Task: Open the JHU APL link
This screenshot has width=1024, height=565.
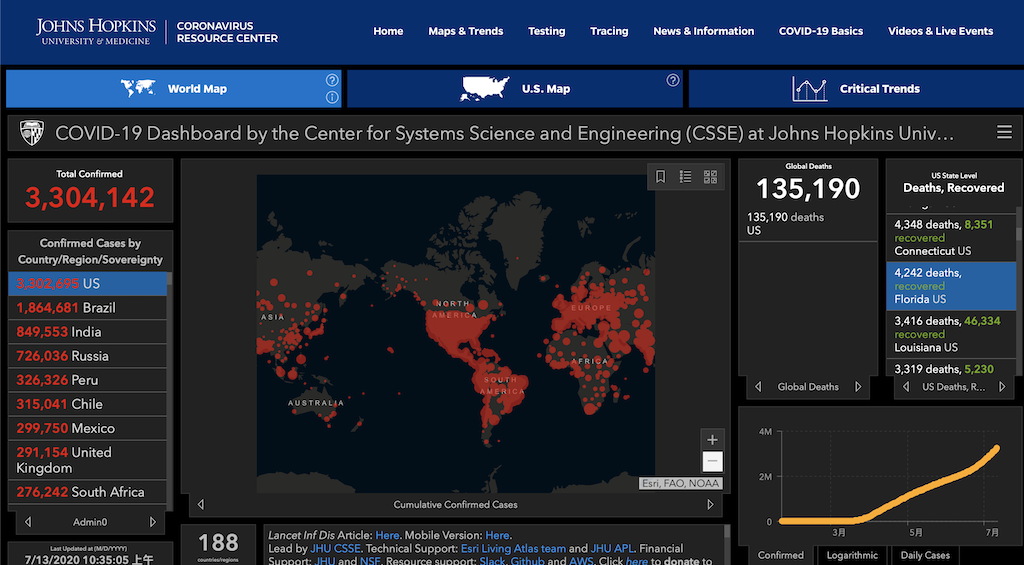Action: tap(612, 549)
